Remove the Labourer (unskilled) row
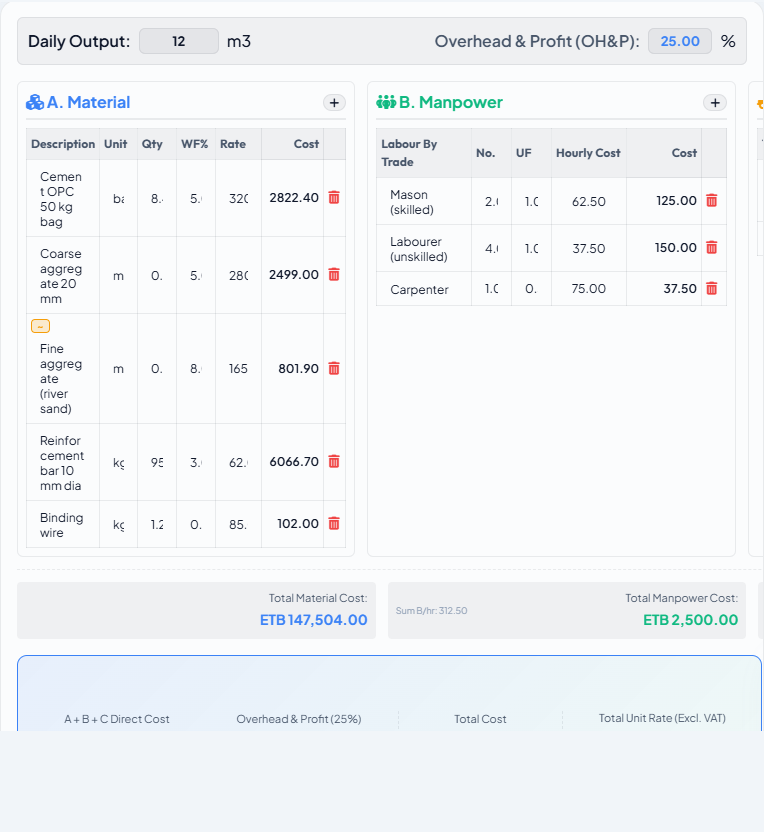Image resolution: width=764 pixels, height=832 pixels. click(711, 247)
